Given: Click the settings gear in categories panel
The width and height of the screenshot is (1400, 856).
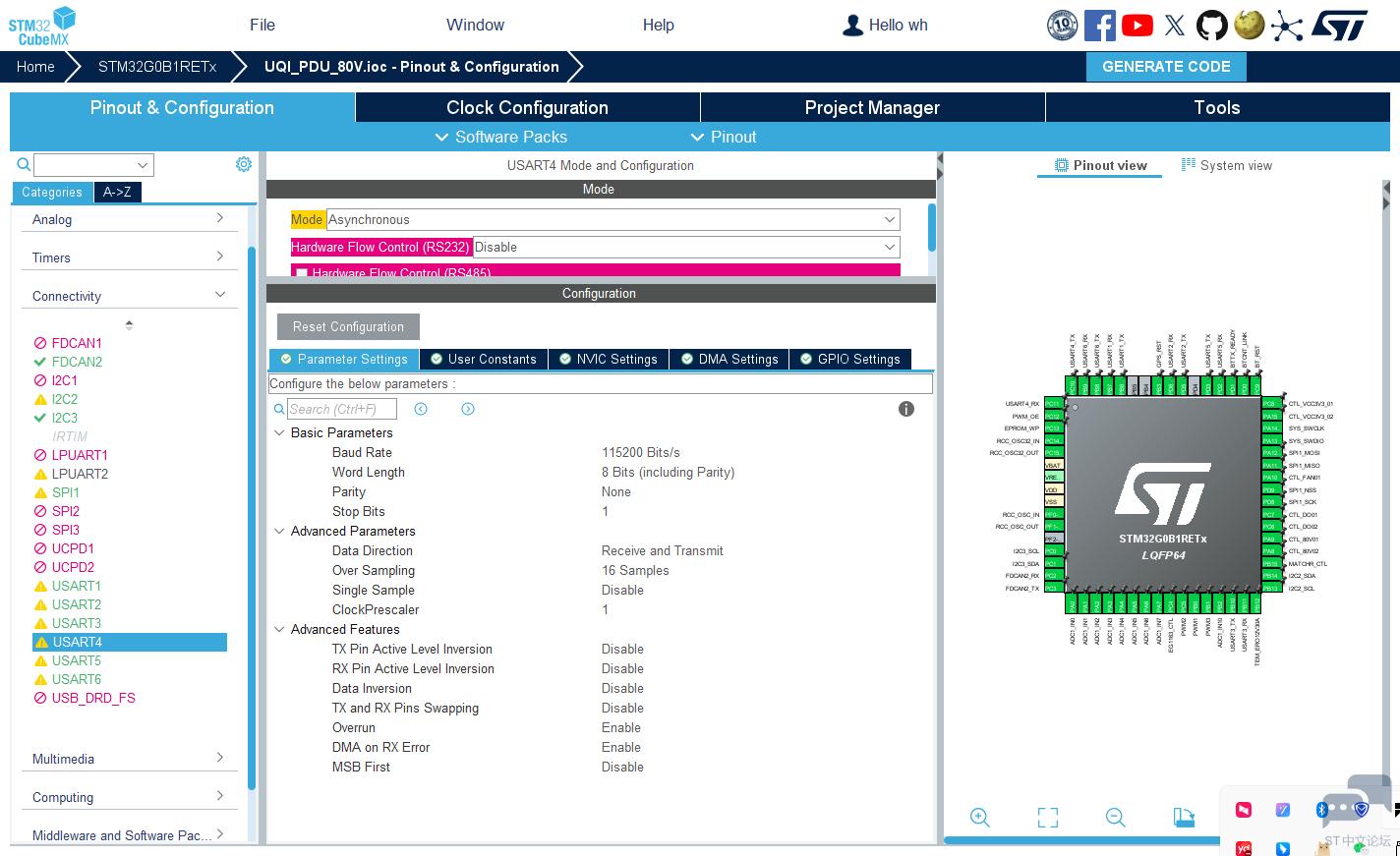Looking at the screenshot, I should pyautogui.click(x=244, y=164).
